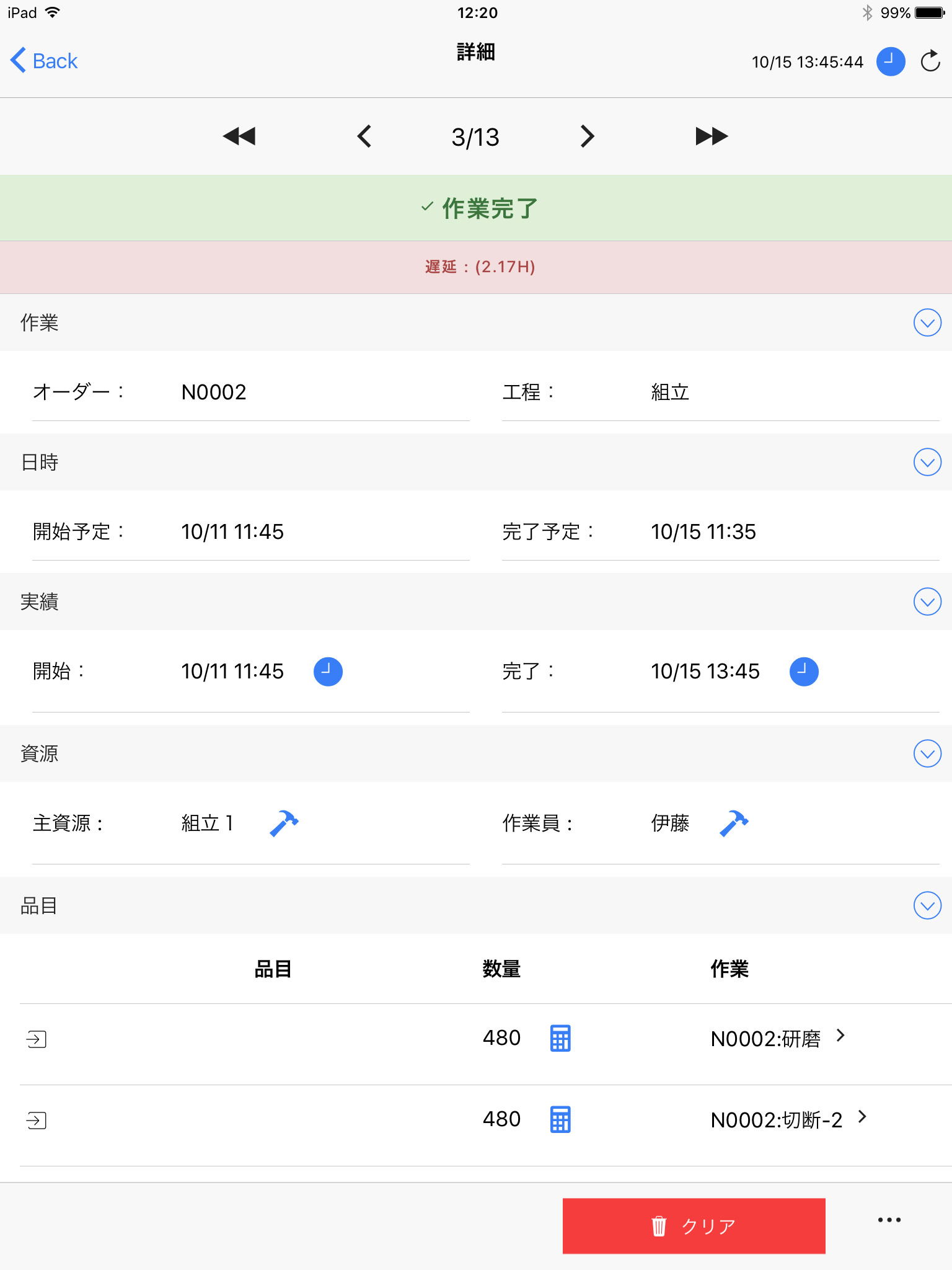952x1270 pixels.
Task: Tap the input arrow icon on 研磨 row
Action: [37, 1039]
